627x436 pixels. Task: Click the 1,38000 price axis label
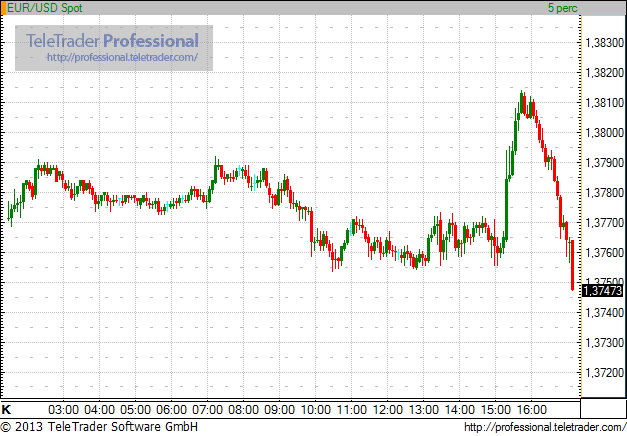(x=604, y=132)
